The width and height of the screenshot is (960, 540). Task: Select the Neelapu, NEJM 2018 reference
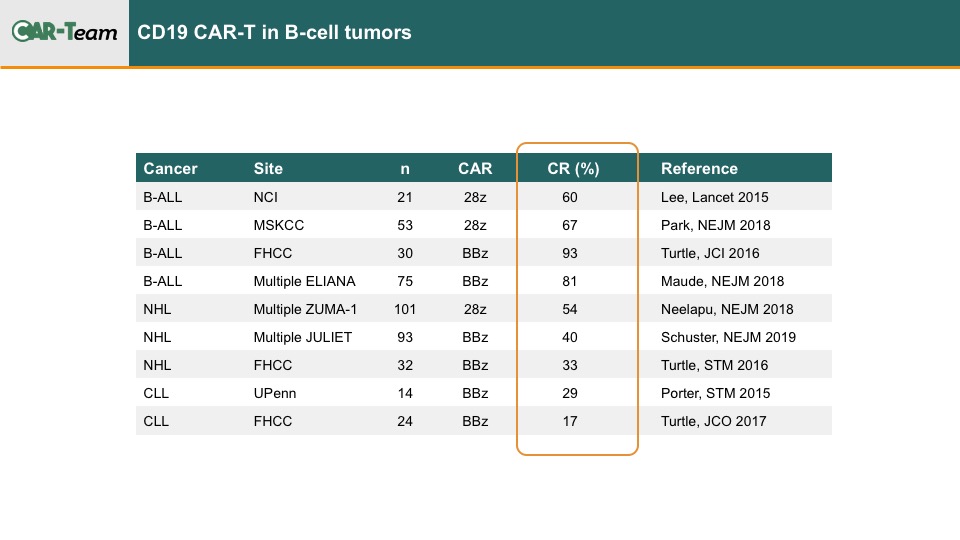coord(727,309)
